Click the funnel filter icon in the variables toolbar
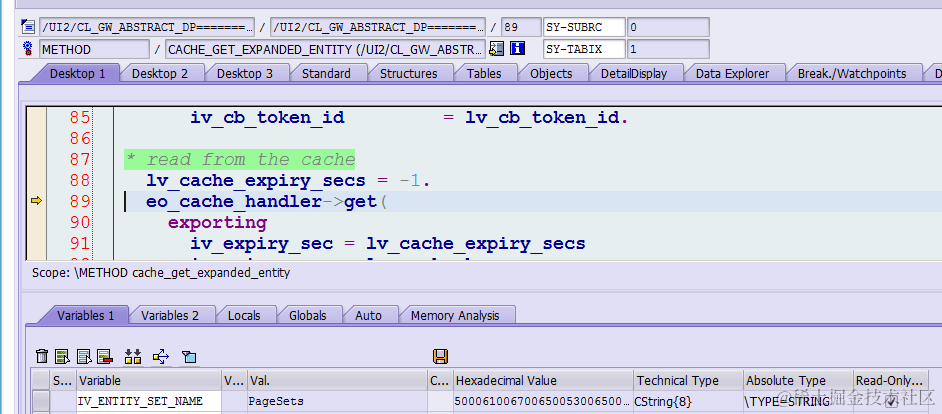 [189, 357]
